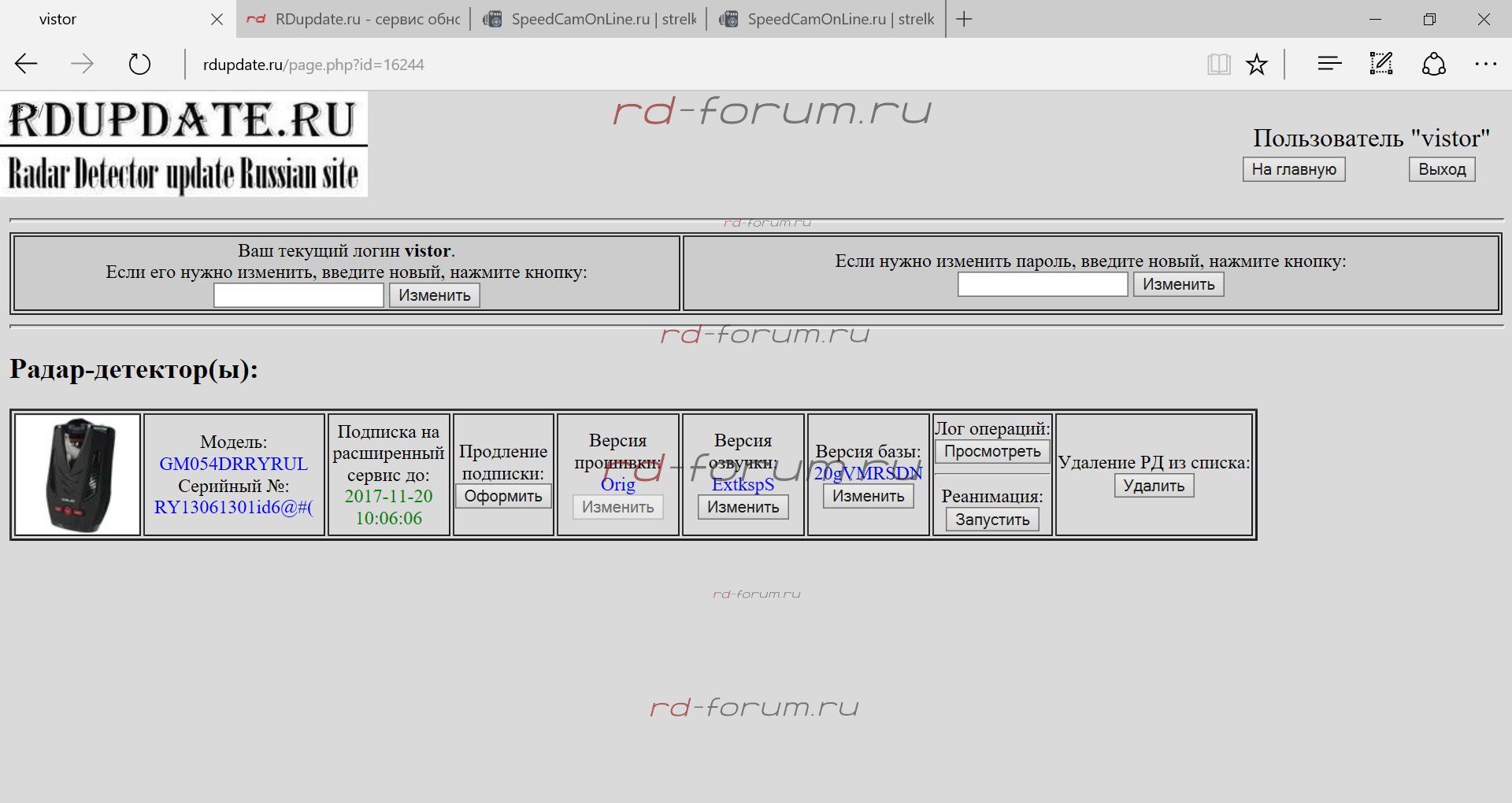Open the Hub three-lines icon
Image resolution: width=1512 pixels, height=803 pixels.
point(1329,65)
